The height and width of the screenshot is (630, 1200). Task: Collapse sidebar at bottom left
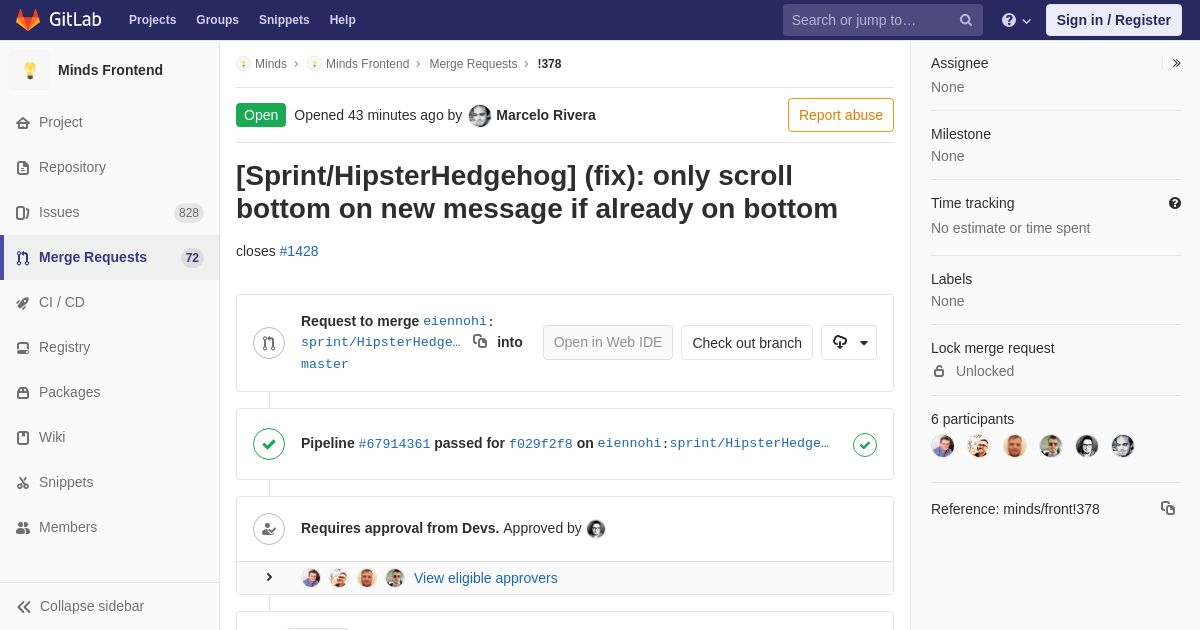(x=80, y=606)
